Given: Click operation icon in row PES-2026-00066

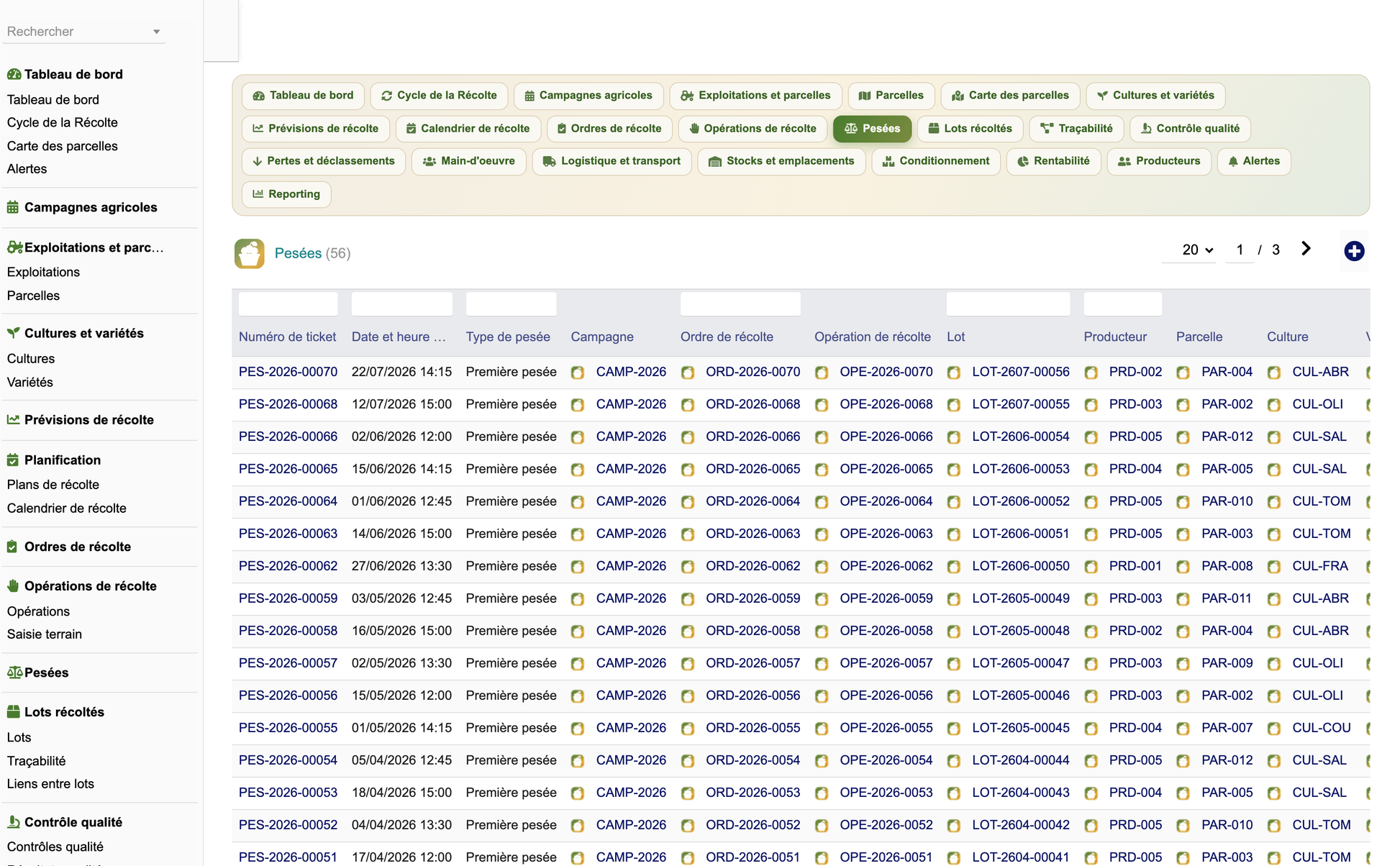Looking at the screenshot, I should (x=822, y=437).
